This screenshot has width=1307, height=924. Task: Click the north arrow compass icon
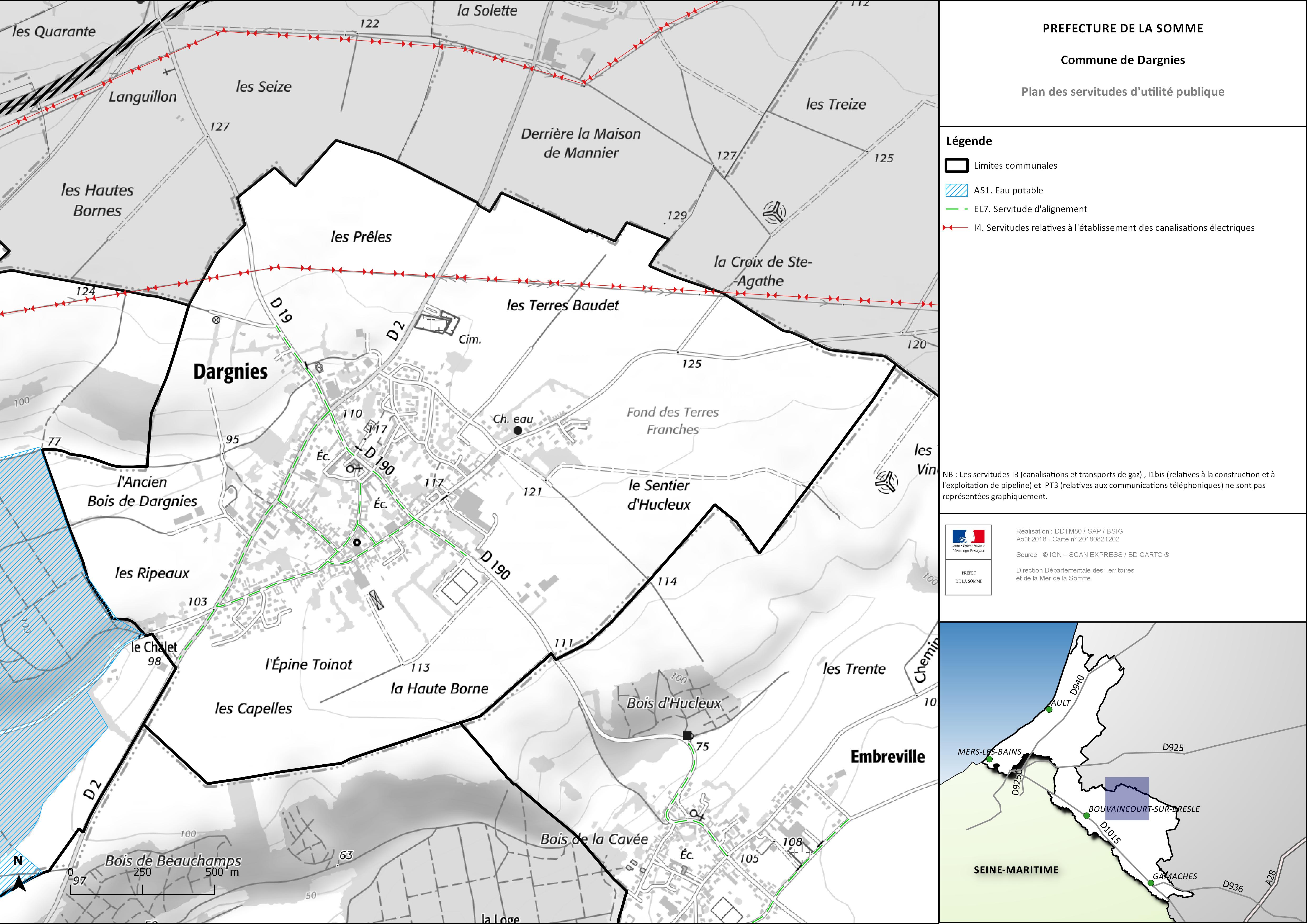click(19, 883)
